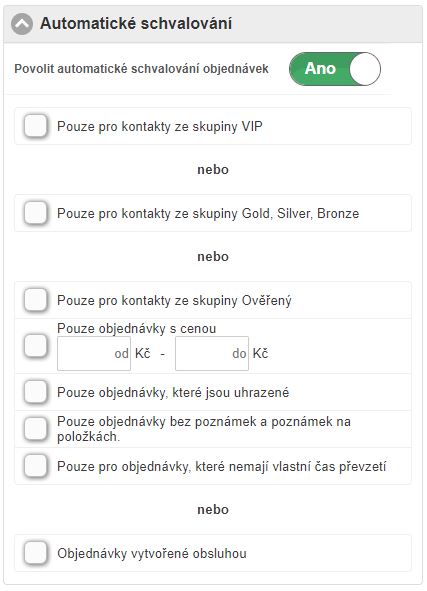Click 'Pouze objednávky s cenou' label

click(136, 329)
